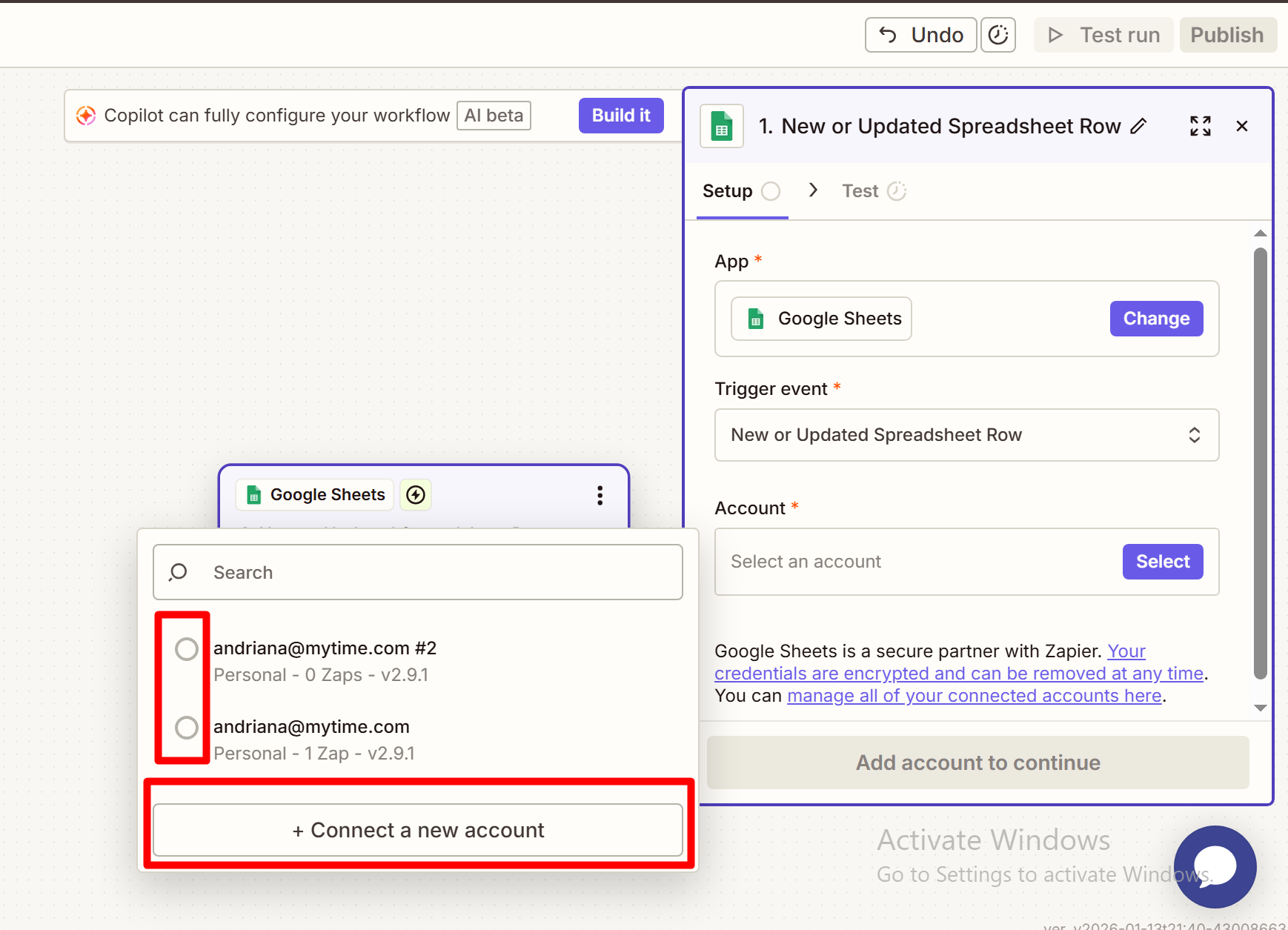The width and height of the screenshot is (1288, 930).
Task: Change the selected app
Action: 1156,319
